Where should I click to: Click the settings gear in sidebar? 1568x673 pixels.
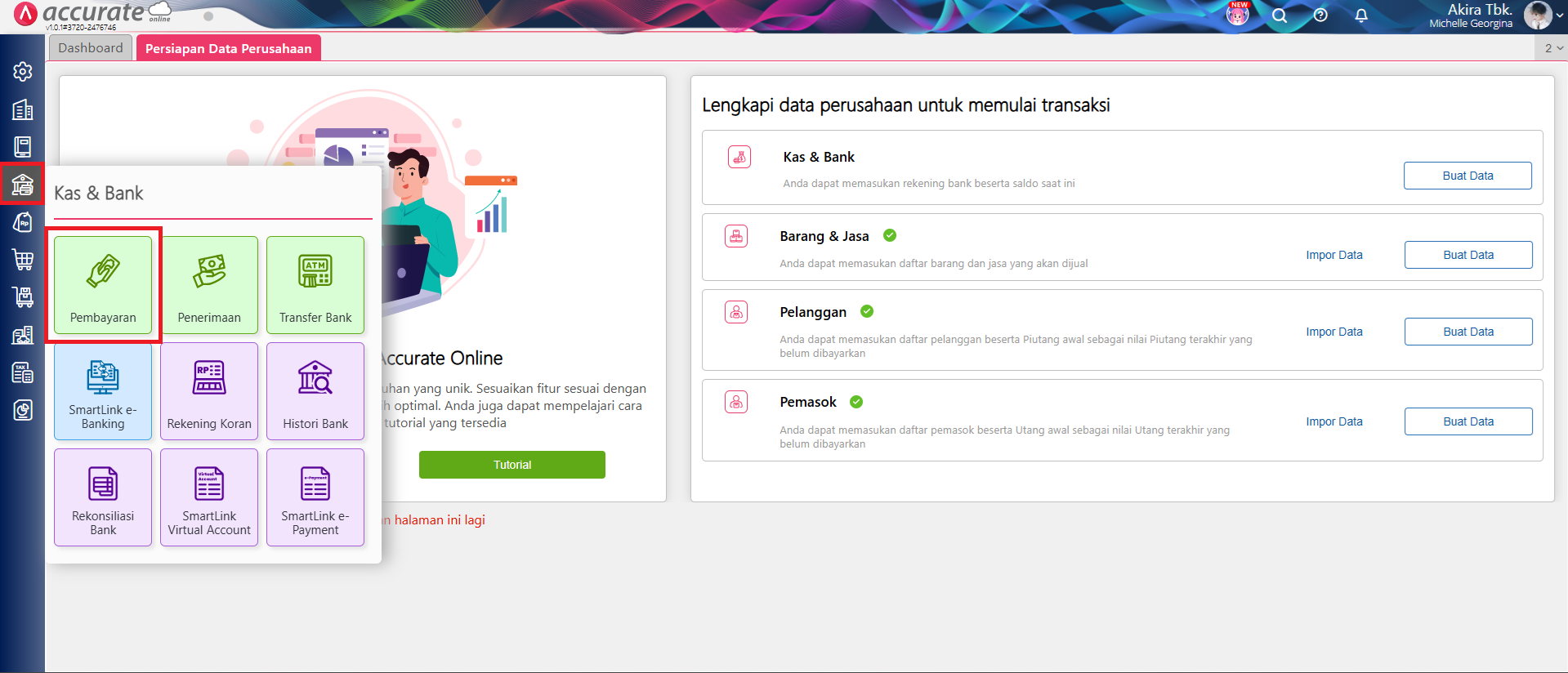tap(23, 72)
